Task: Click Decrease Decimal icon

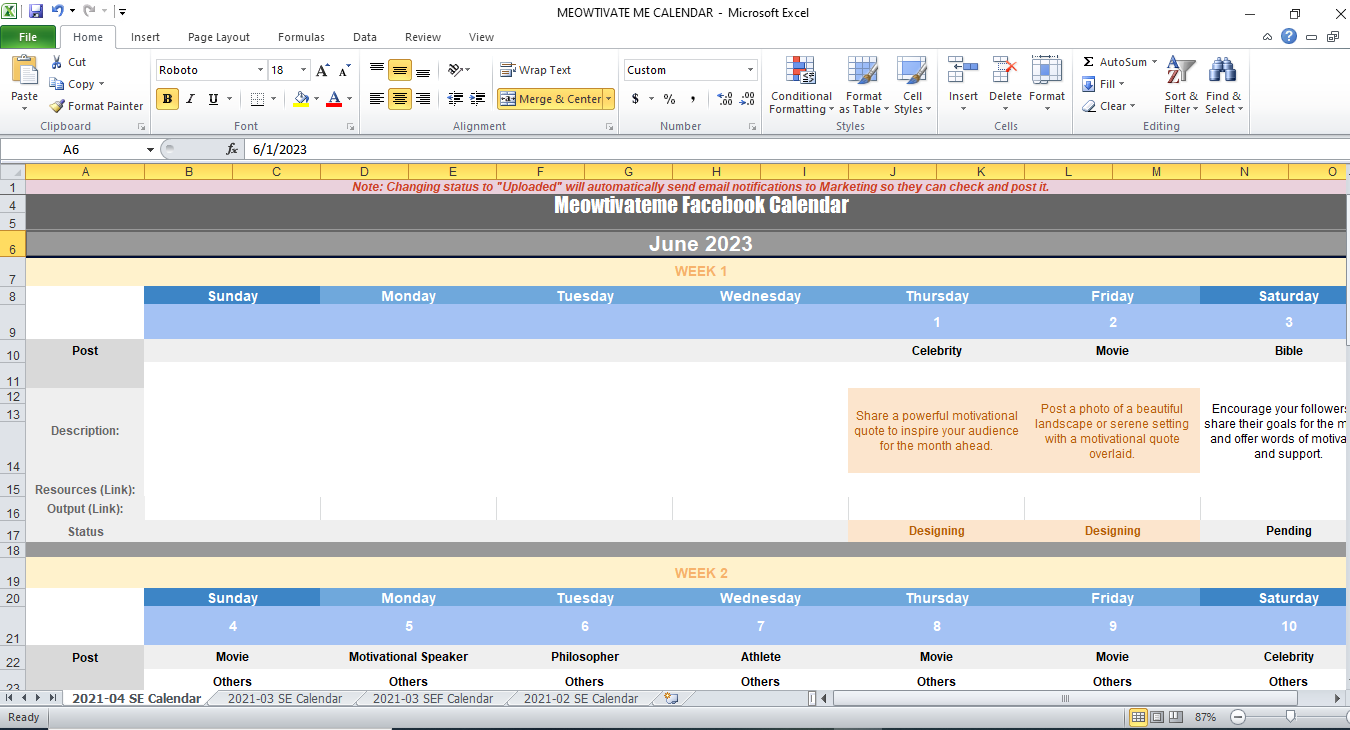Action: 749,99
